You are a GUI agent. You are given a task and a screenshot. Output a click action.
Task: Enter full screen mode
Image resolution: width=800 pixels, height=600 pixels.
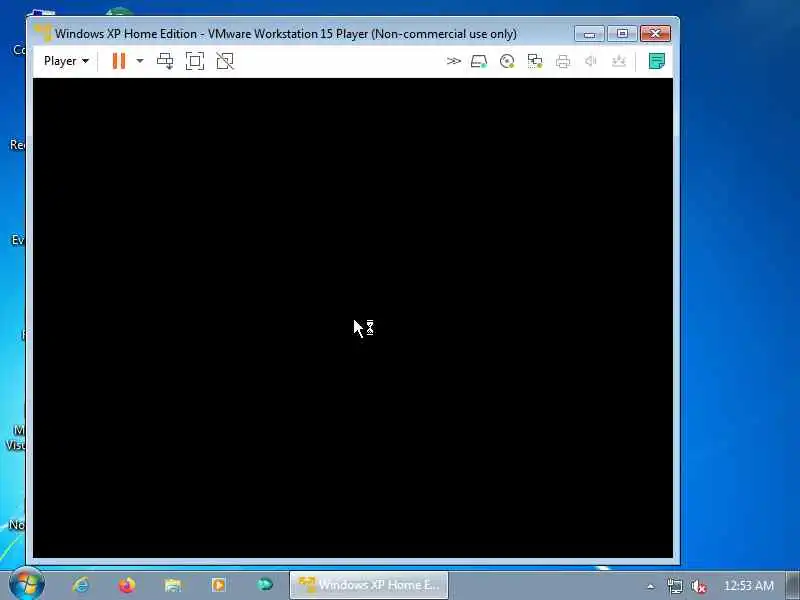coord(195,61)
